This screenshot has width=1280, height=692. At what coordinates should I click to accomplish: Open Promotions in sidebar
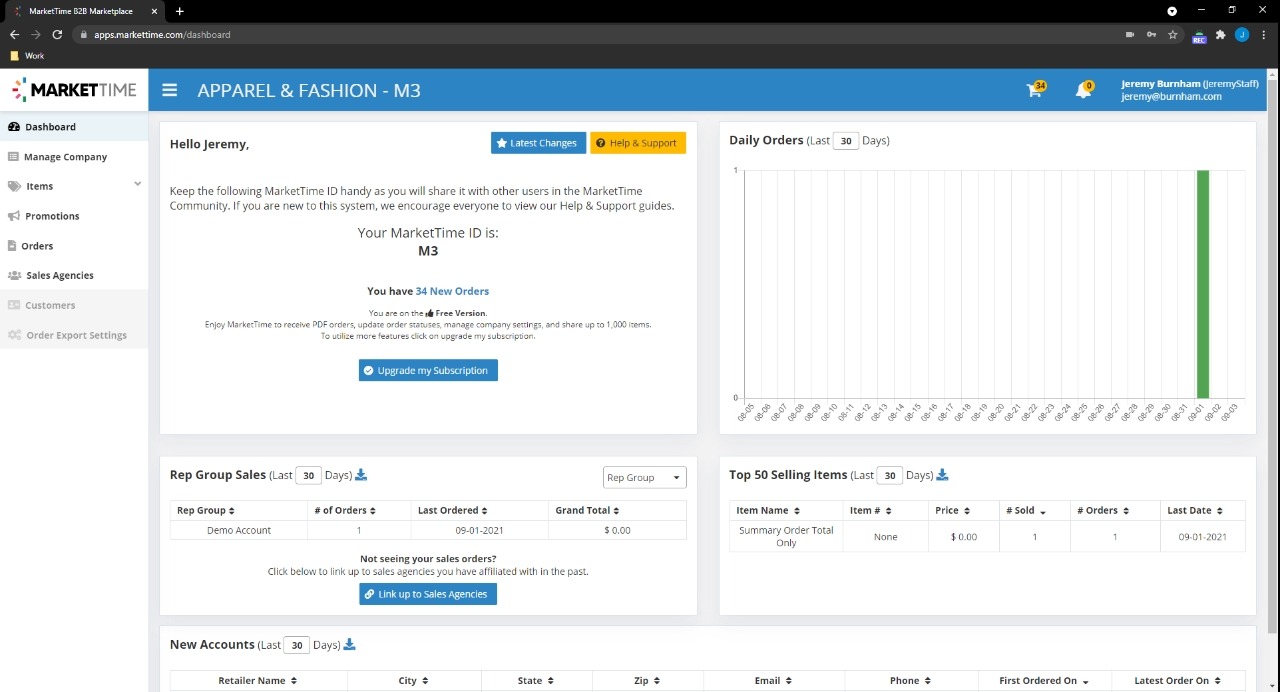(74, 216)
